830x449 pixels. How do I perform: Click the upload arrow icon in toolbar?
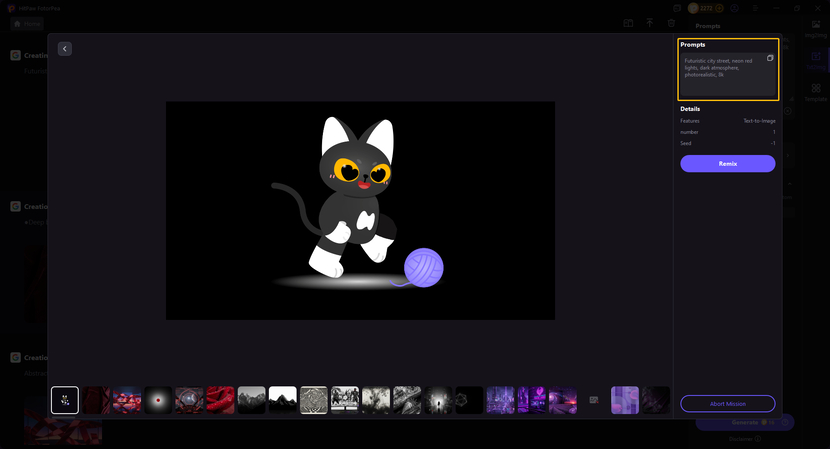(650, 23)
